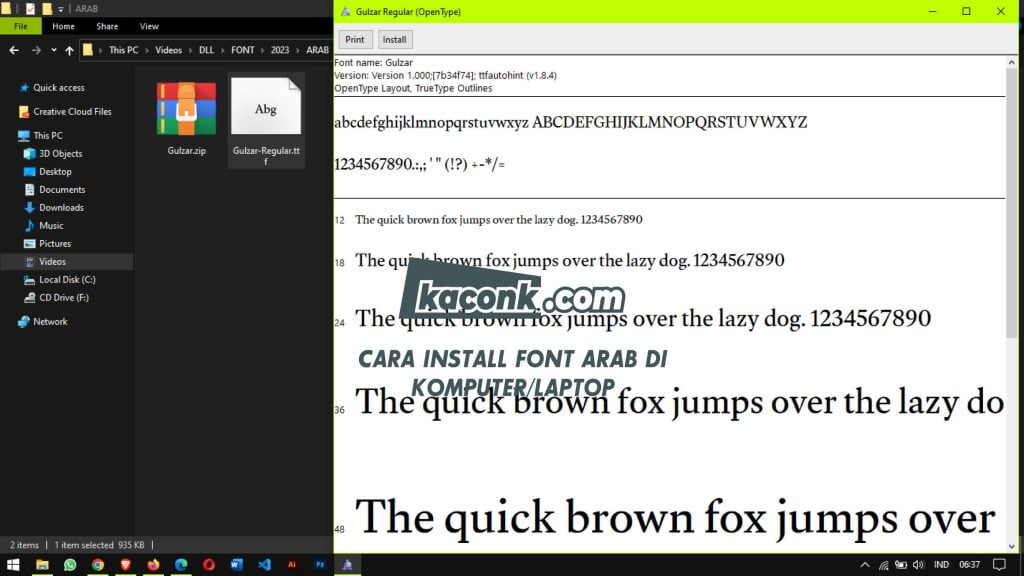Open File Explorer from the taskbar
Image resolution: width=1024 pixels, height=576 pixels.
pos(42,564)
